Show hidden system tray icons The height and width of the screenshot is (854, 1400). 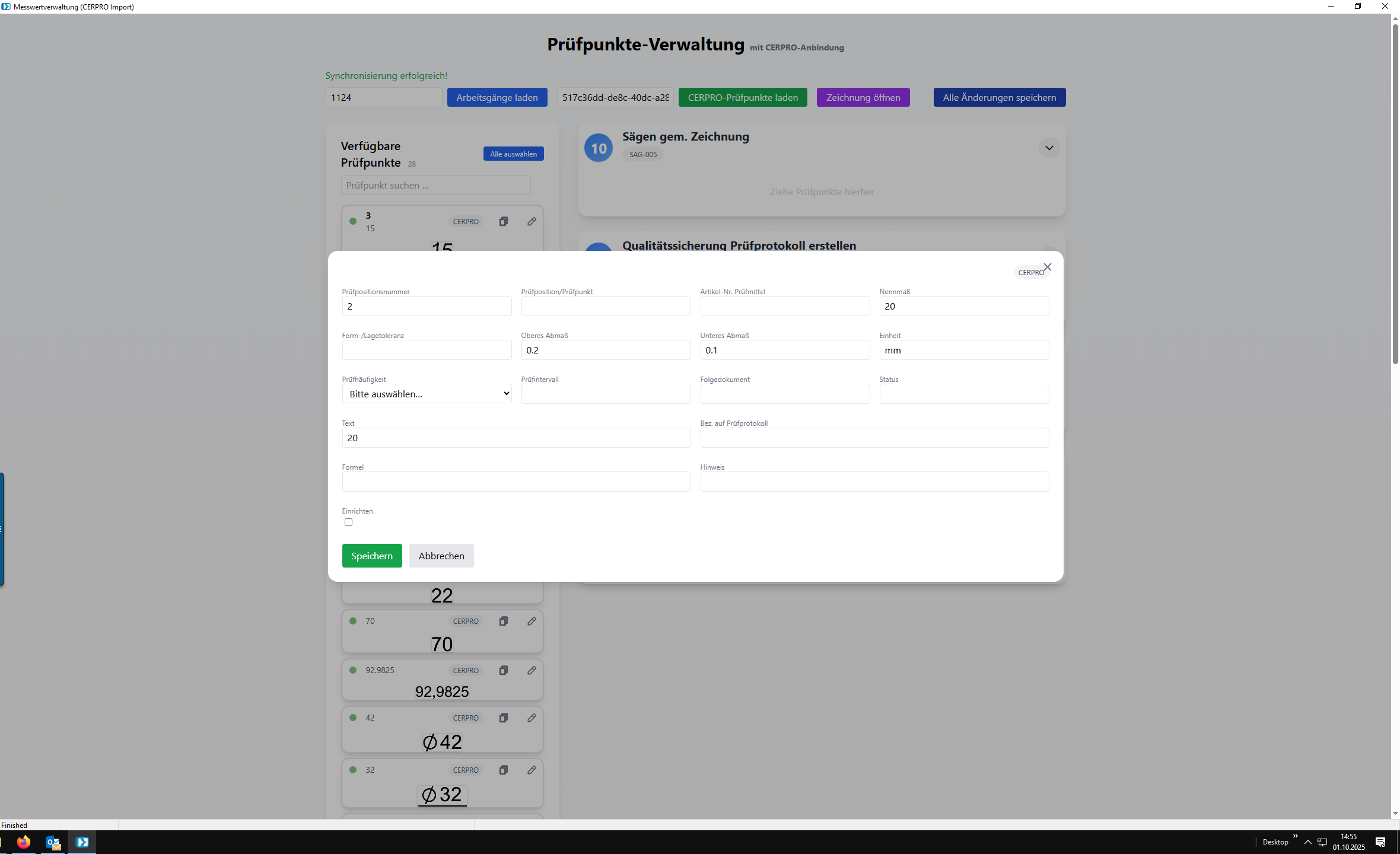[1307, 842]
